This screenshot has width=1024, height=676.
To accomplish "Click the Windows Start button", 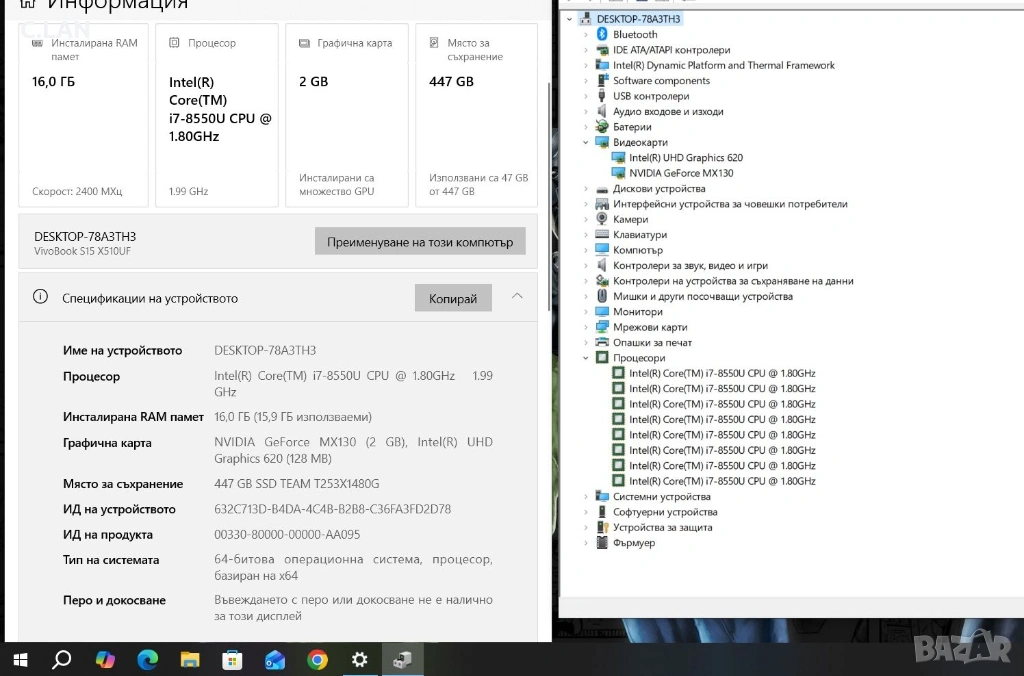I will 20,659.
